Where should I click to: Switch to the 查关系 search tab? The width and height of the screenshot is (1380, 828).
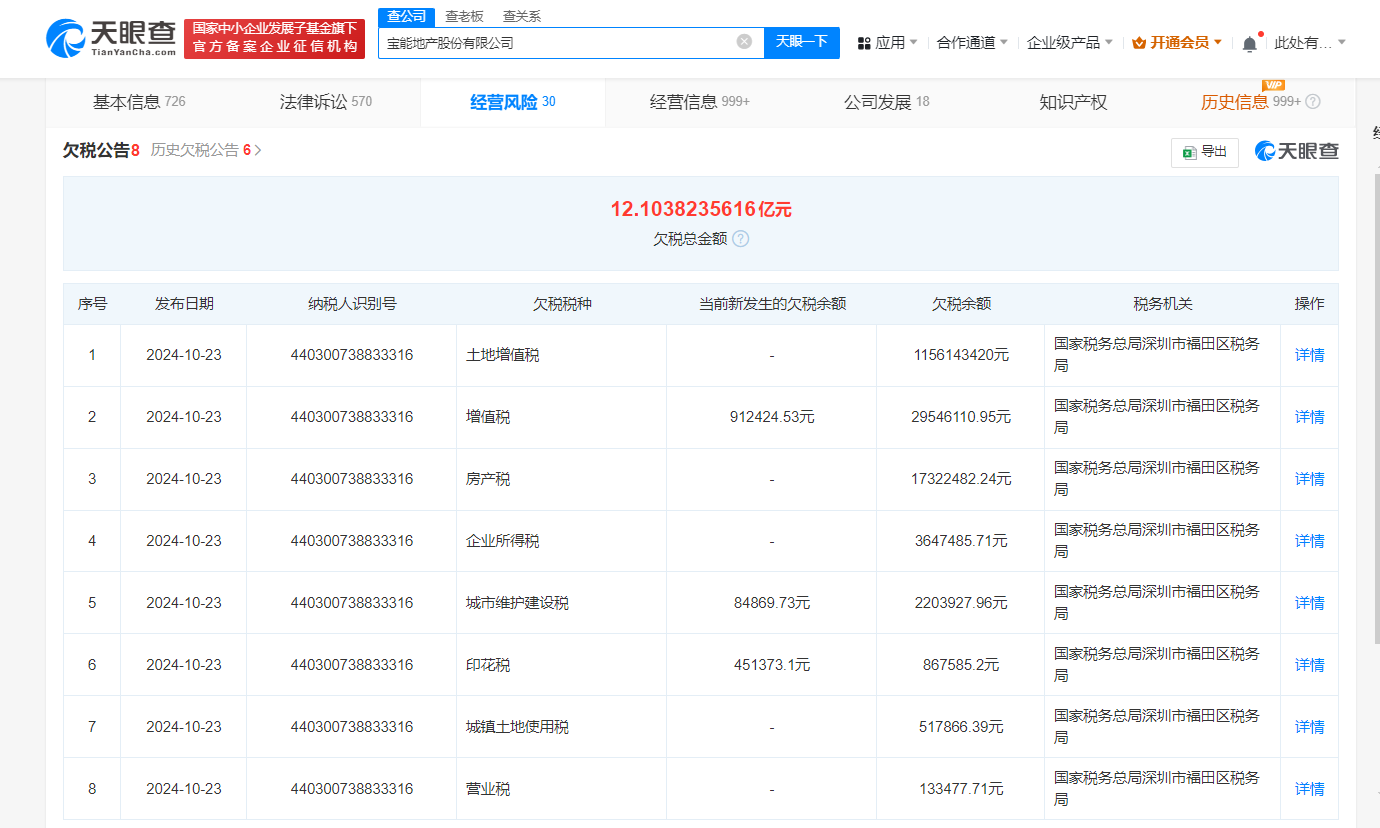pos(522,16)
